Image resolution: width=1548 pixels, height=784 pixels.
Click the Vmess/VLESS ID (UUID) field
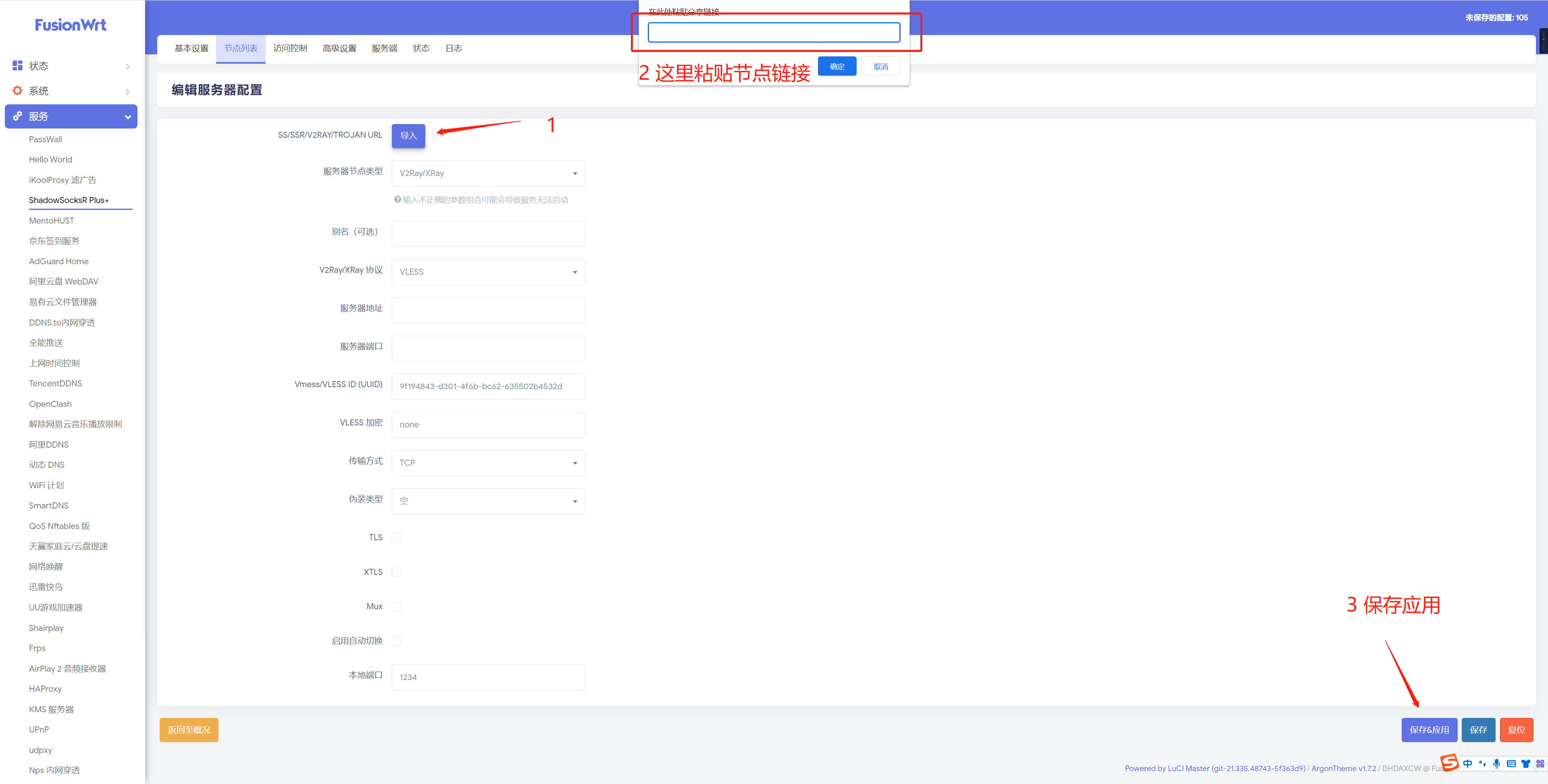pos(488,386)
